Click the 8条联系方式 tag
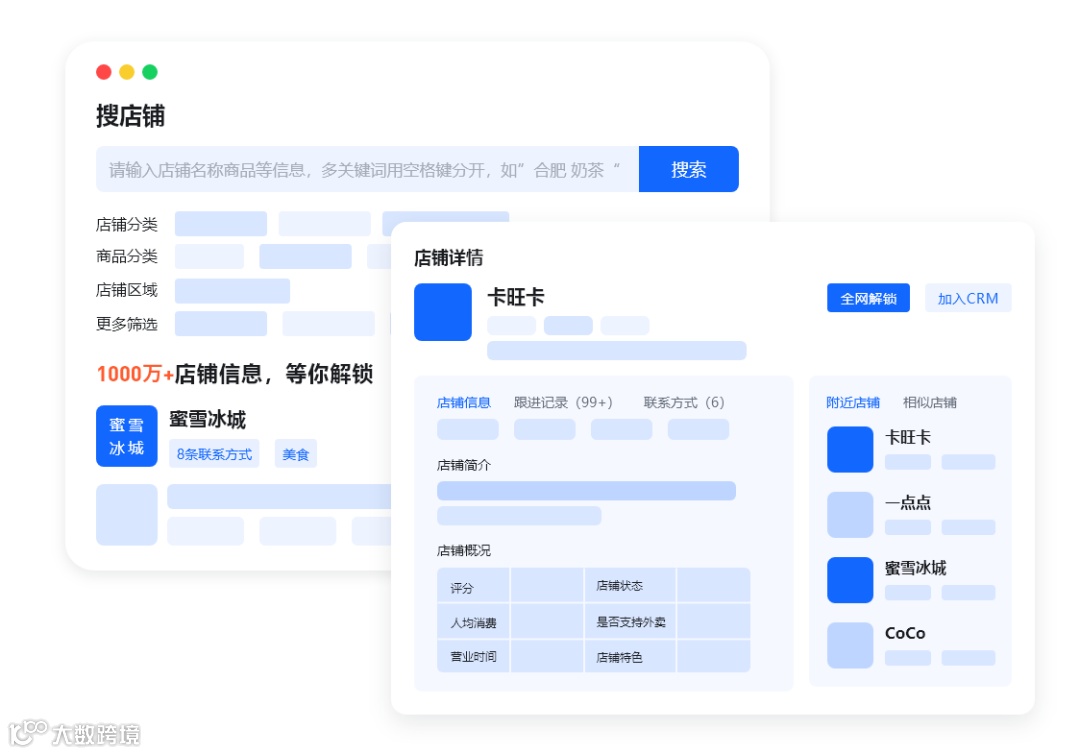Viewport: 1080px width, 754px height. (214, 454)
